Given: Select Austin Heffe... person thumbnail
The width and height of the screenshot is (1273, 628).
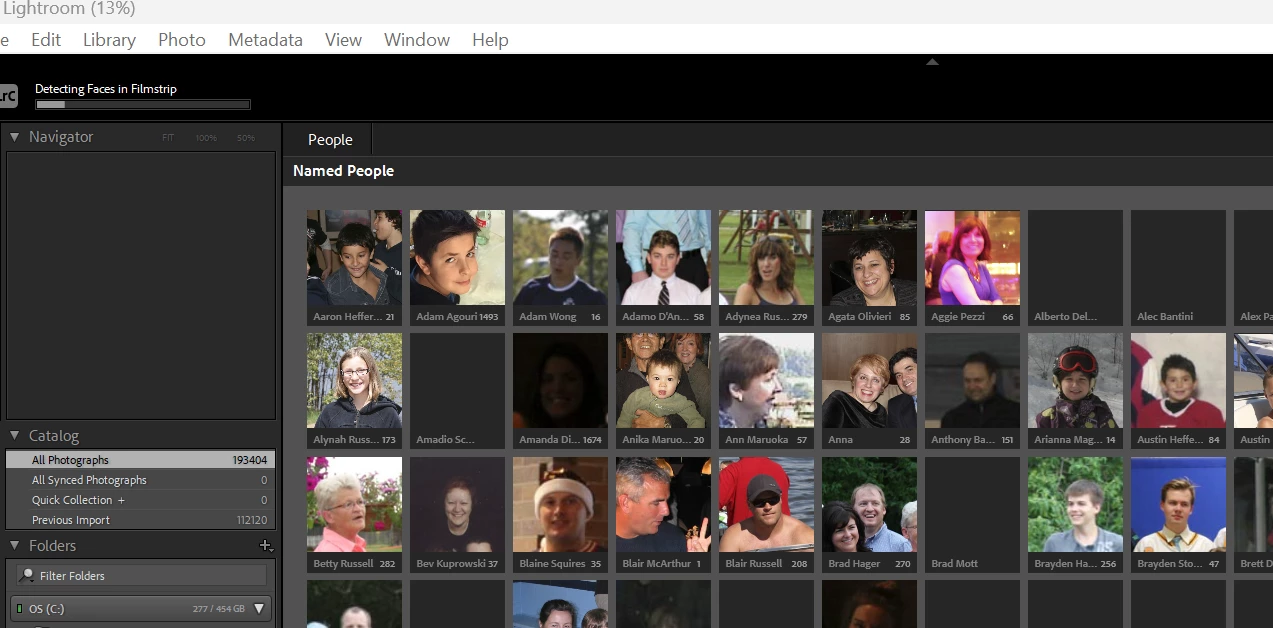Looking at the screenshot, I should pyautogui.click(x=1178, y=380).
